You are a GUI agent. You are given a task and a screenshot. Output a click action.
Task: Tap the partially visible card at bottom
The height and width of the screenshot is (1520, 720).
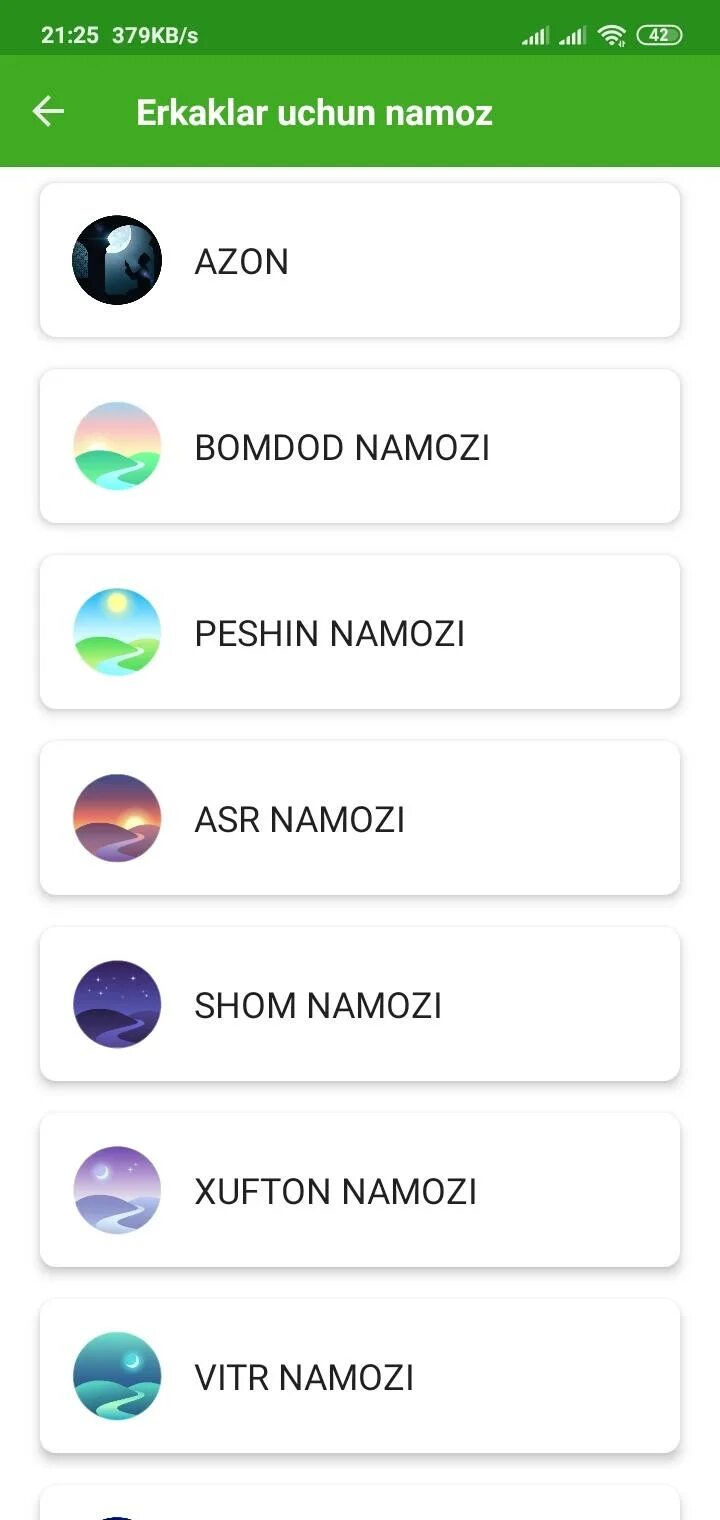(360, 1504)
